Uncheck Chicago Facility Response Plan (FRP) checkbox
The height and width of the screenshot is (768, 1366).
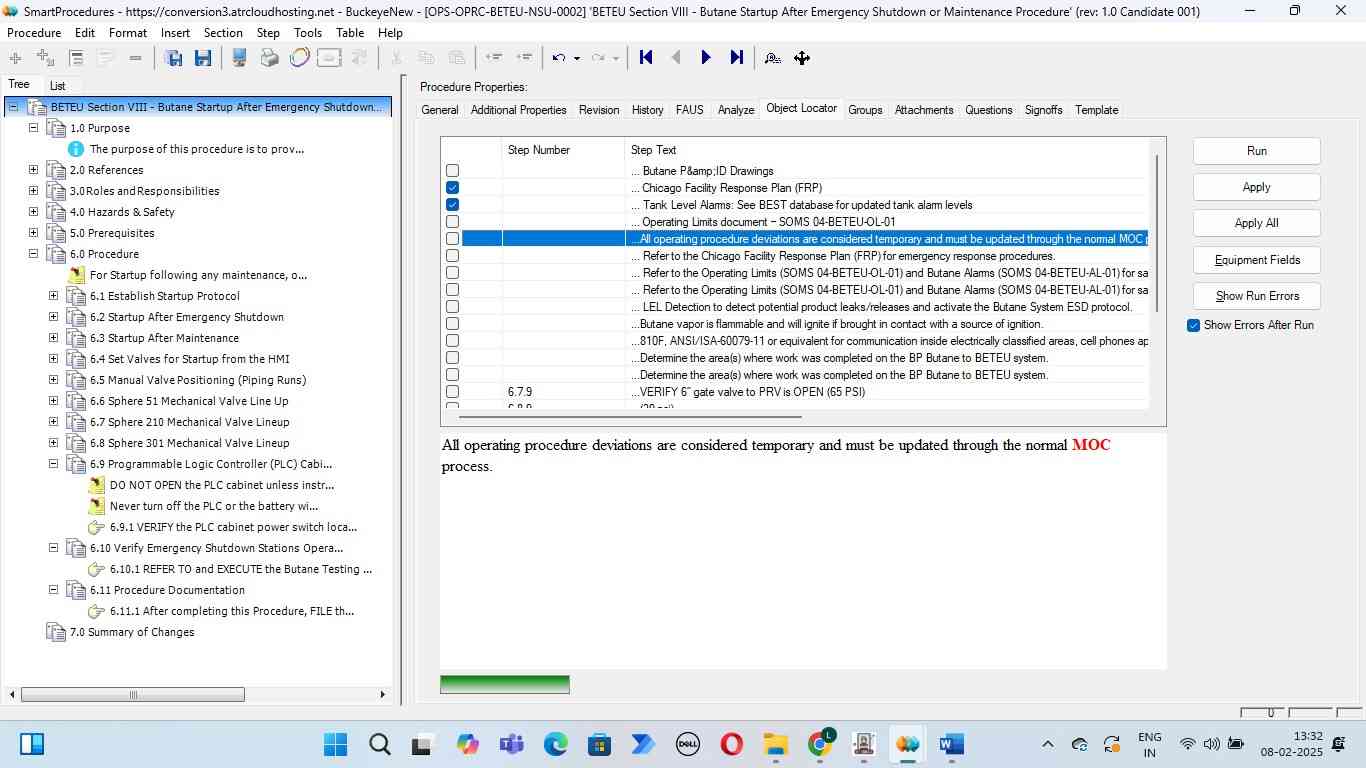tap(453, 188)
